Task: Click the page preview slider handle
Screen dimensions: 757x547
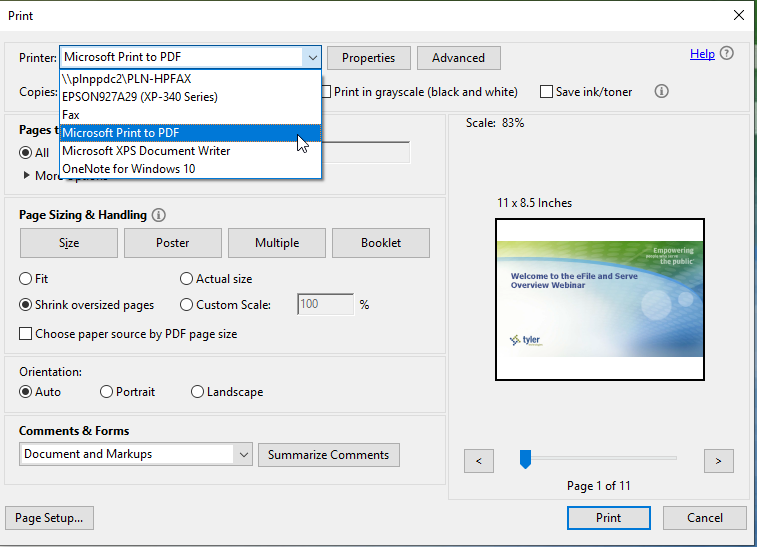Action: (525, 458)
